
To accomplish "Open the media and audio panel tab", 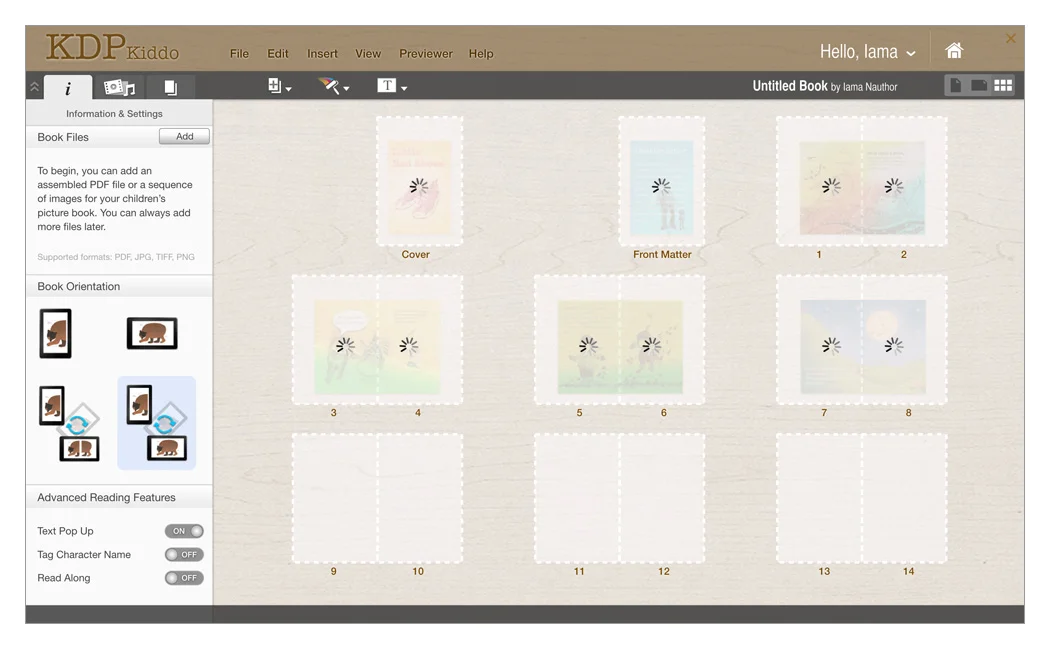I will (119, 88).
